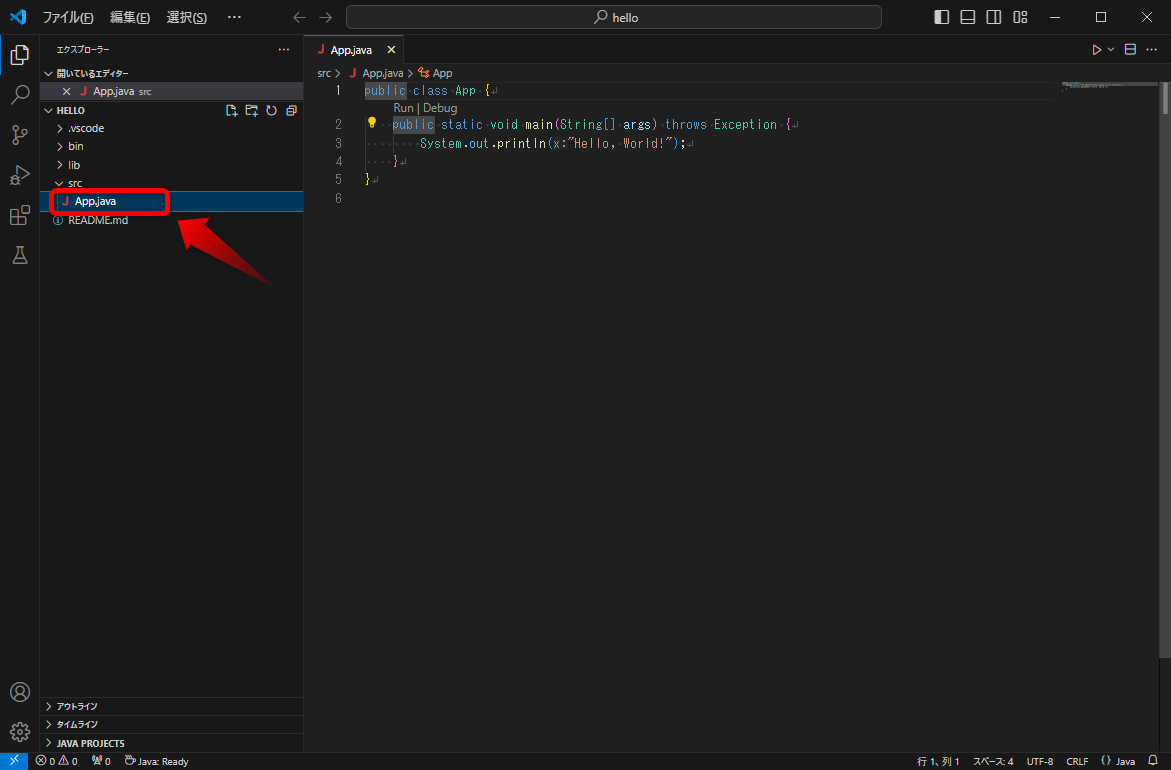Image resolution: width=1171 pixels, height=770 pixels.
Task: Select the Source Control icon
Action: (x=19, y=135)
